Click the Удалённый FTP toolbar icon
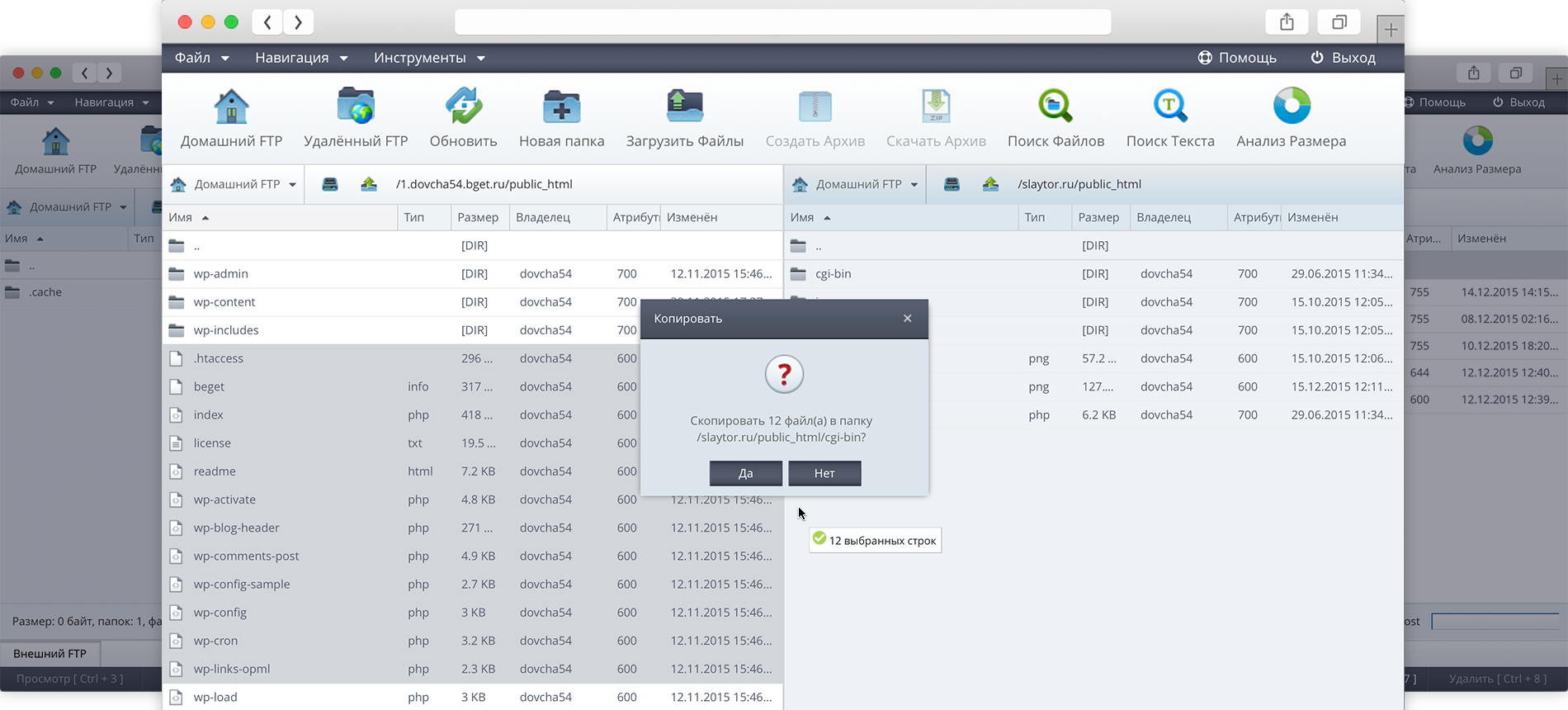The height and width of the screenshot is (710, 1568). tap(356, 106)
